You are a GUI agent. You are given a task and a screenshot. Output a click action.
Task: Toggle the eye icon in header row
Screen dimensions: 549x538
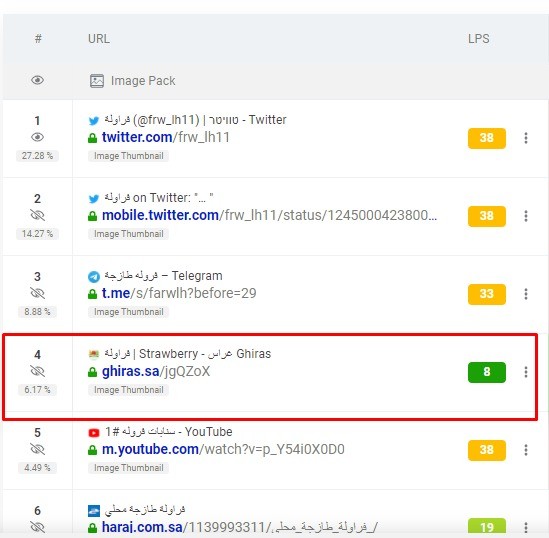click(37, 80)
